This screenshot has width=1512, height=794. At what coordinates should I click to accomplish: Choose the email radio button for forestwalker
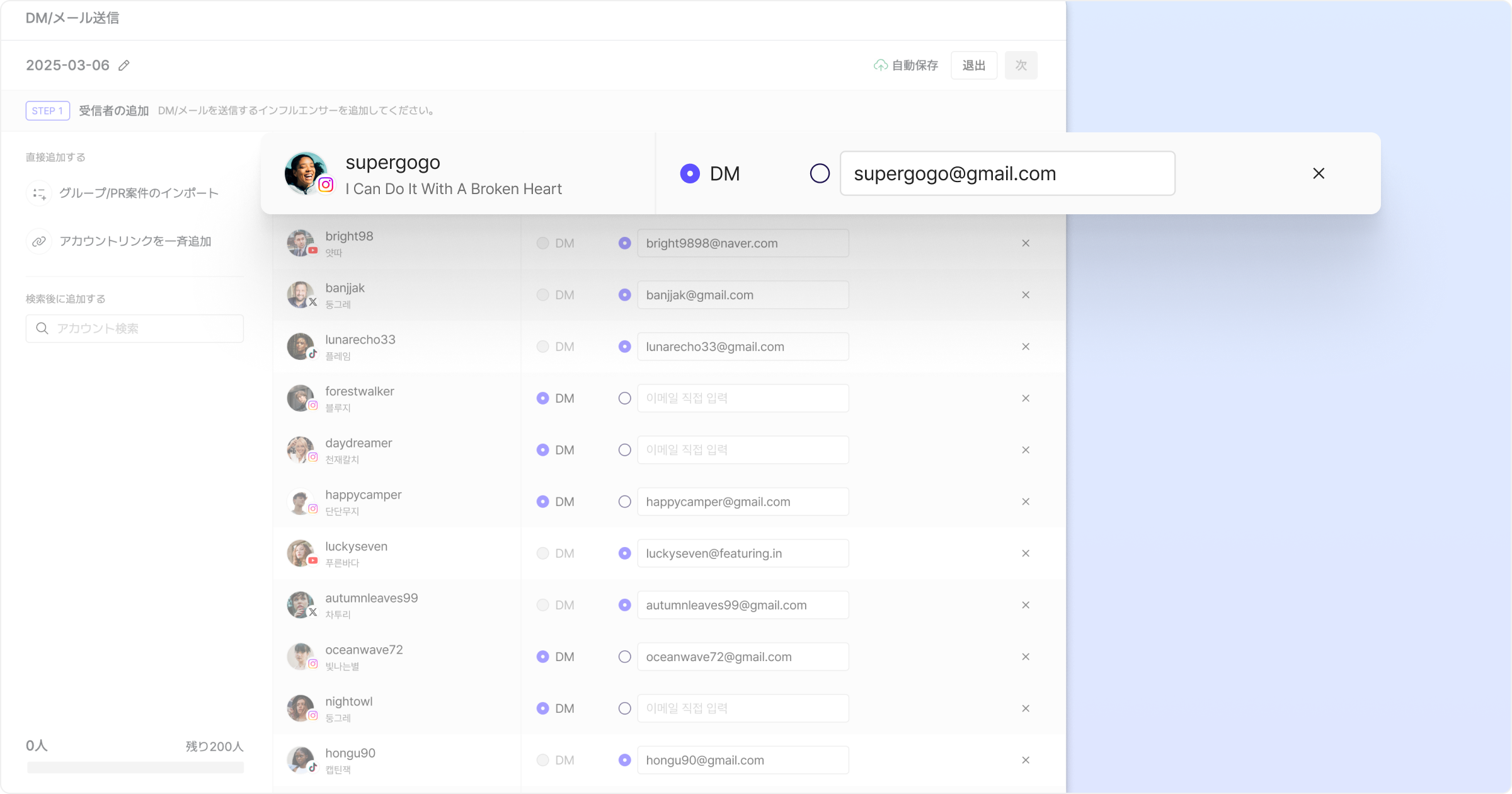click(x=624, y=398)
